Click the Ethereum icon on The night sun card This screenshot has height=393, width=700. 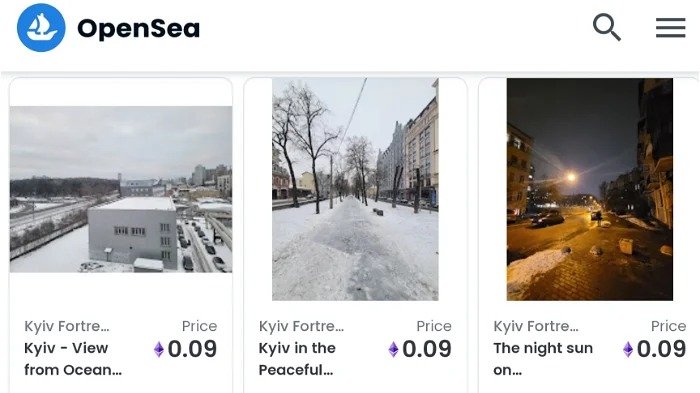(628, 349)
